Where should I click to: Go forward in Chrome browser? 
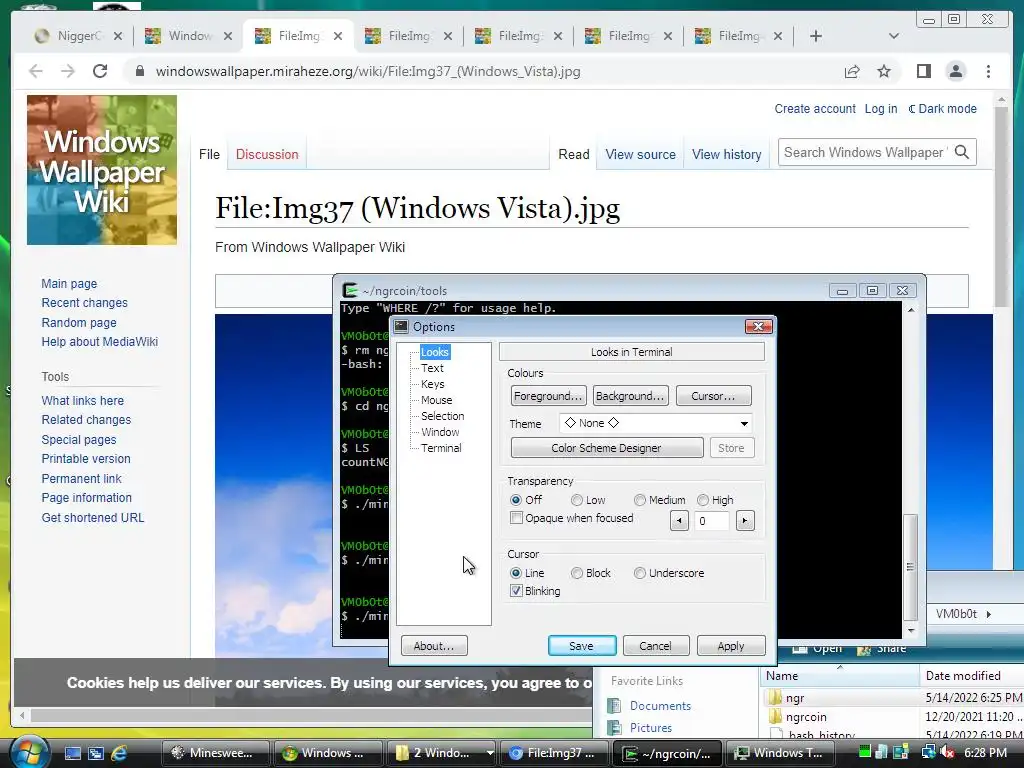click(x=68, y=71)
